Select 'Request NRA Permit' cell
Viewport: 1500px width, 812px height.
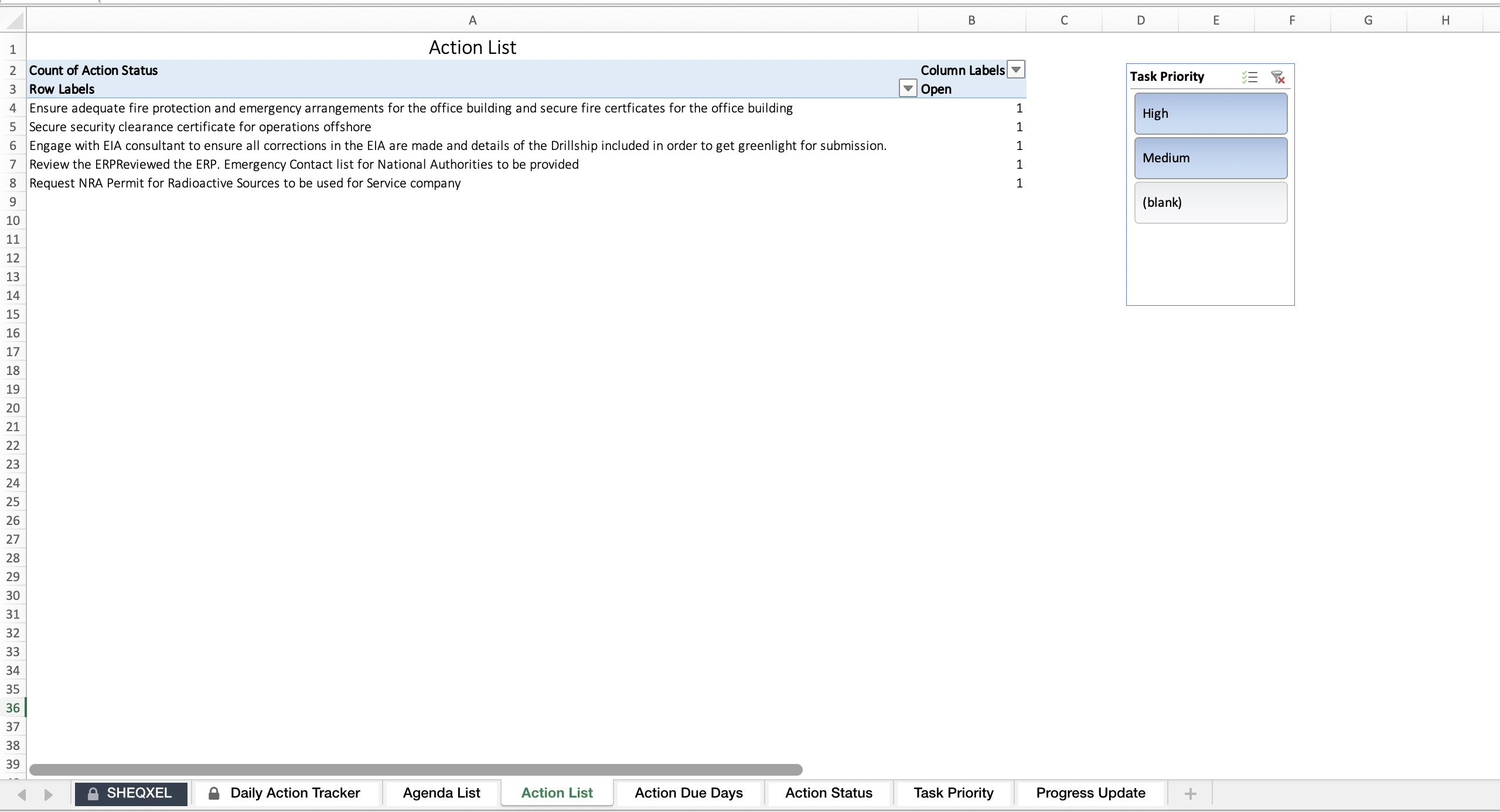tap(472, 183)
